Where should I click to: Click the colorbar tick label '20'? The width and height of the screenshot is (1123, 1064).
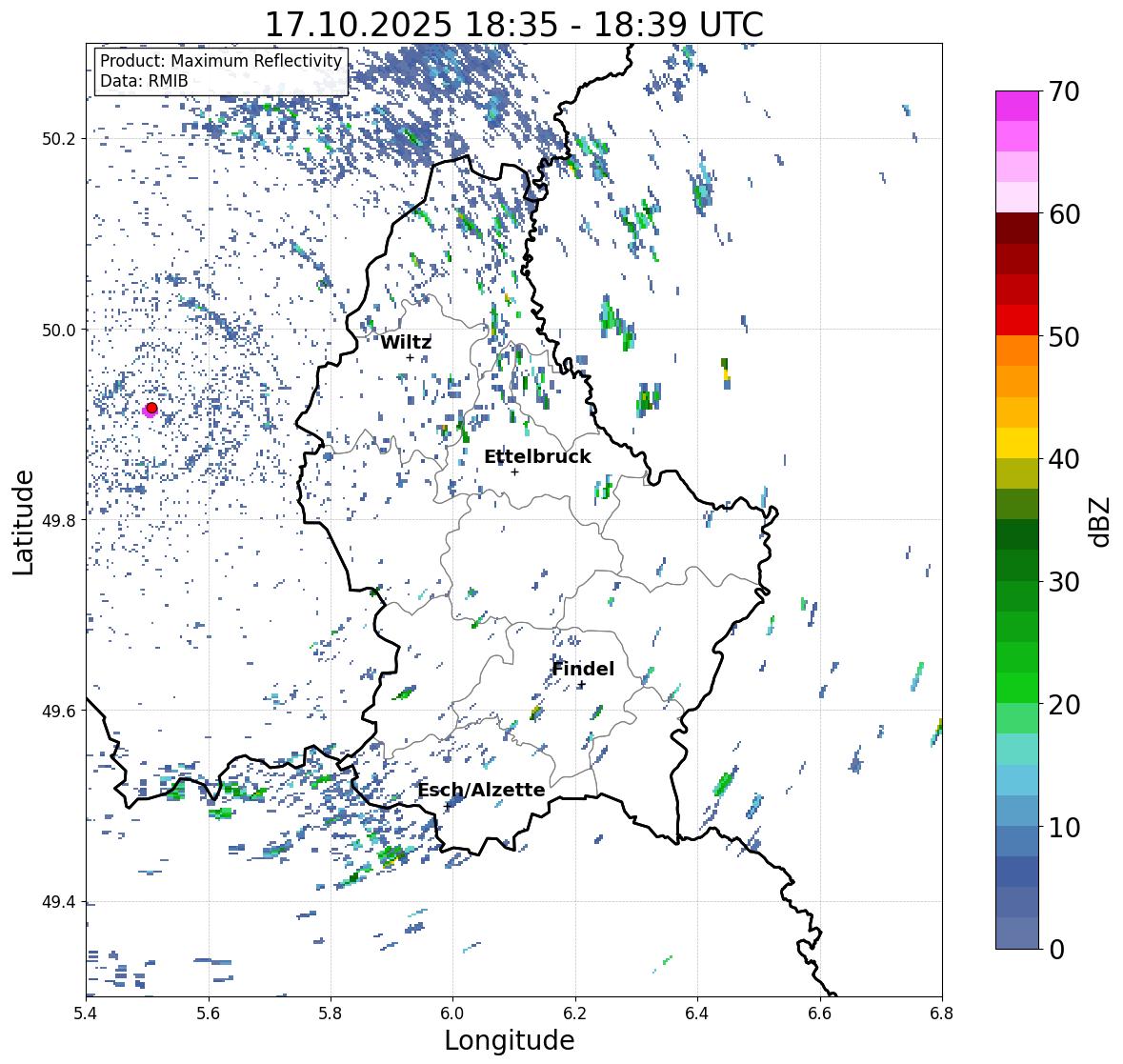[x=1064, y=704]
